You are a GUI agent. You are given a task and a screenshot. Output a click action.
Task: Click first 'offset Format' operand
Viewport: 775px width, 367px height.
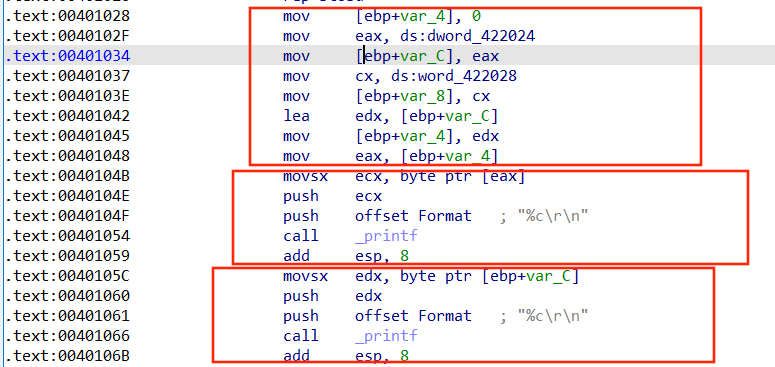(x=413, y=216)
